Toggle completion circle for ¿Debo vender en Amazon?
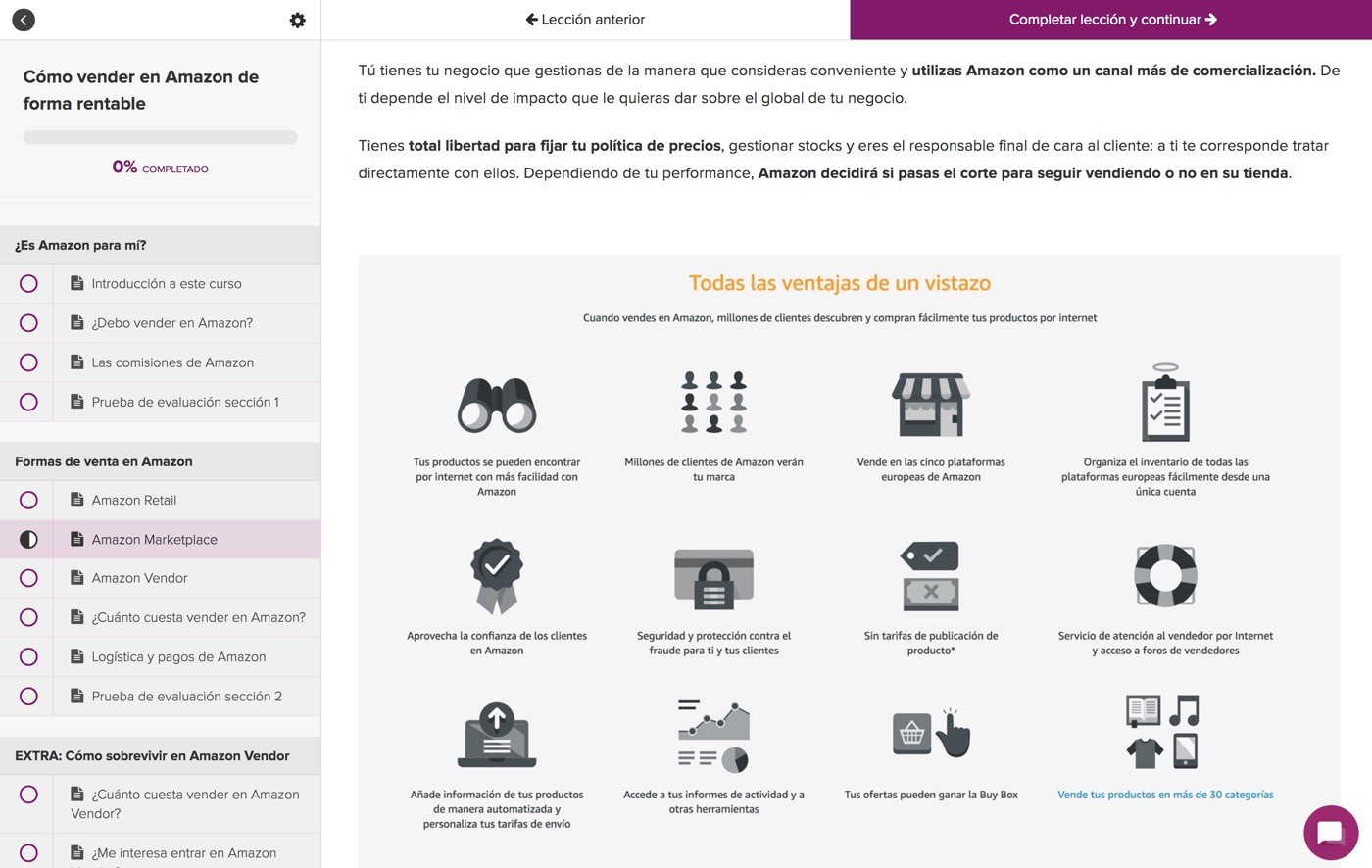 click(x=28, y=322)
